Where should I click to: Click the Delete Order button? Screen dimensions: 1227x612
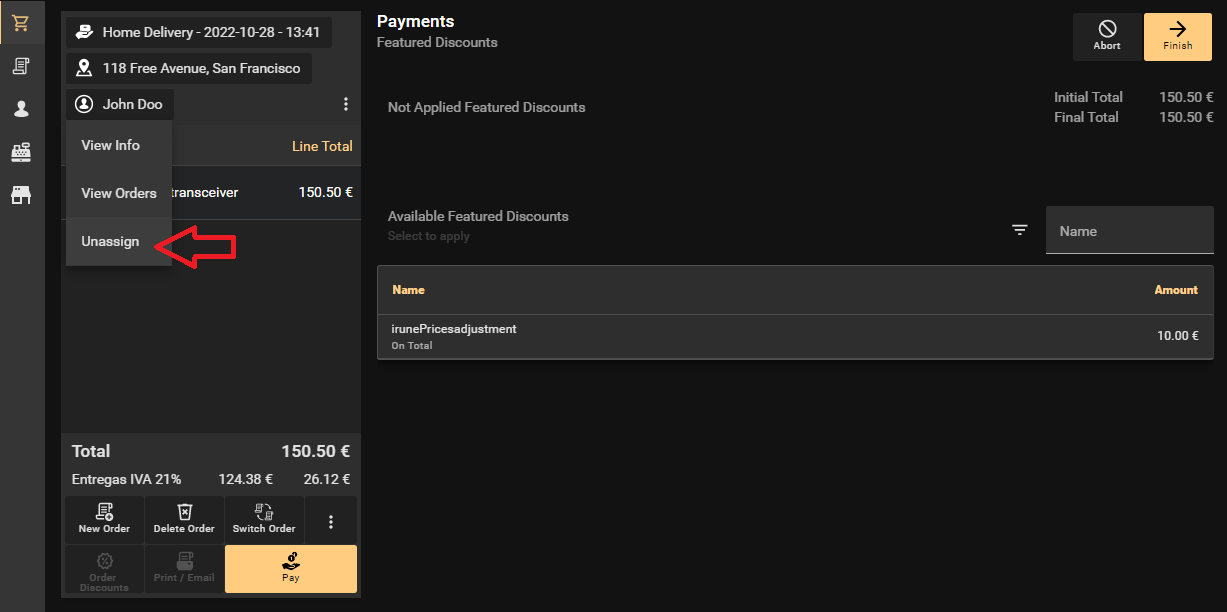184,520
